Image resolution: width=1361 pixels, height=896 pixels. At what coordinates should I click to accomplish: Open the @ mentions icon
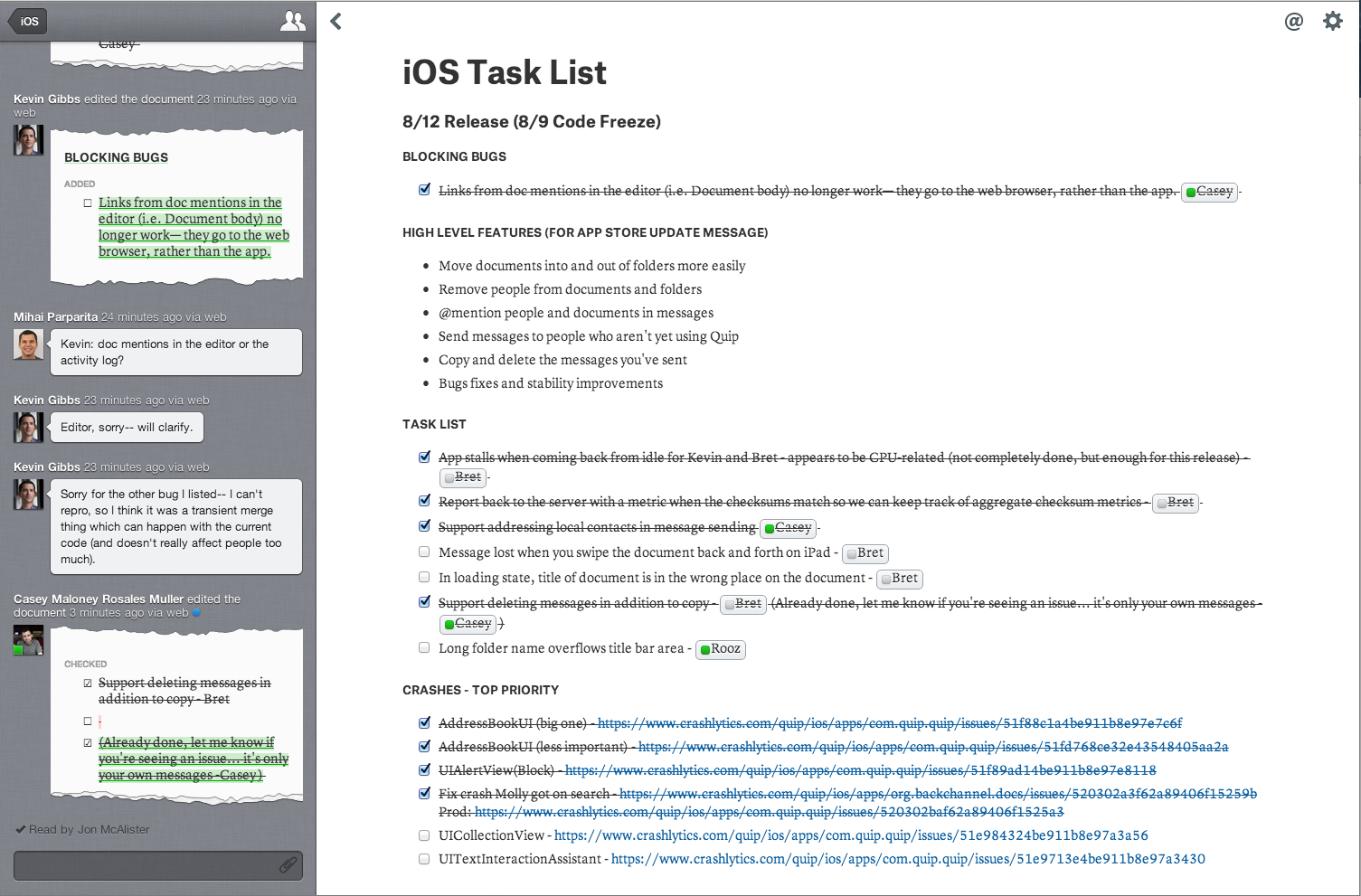(1293, 21)
